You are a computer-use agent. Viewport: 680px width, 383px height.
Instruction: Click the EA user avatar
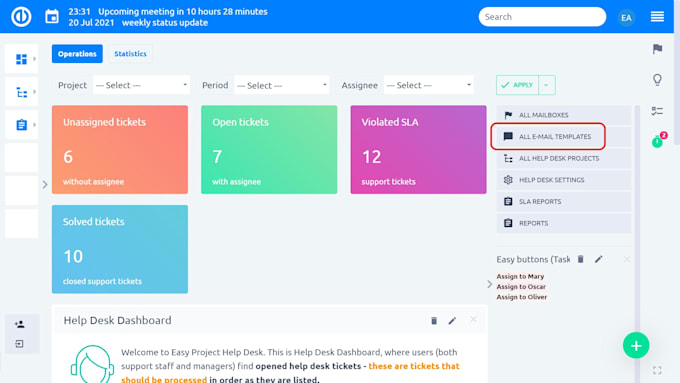click(x=626, y=17)
